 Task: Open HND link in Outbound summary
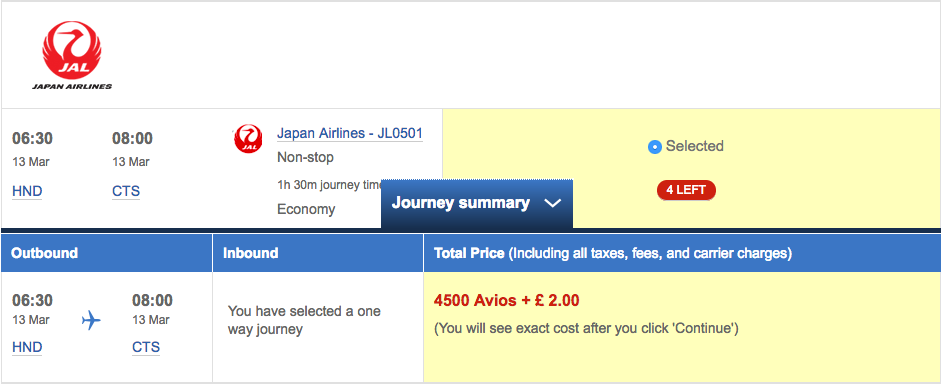tap(27, 347)
